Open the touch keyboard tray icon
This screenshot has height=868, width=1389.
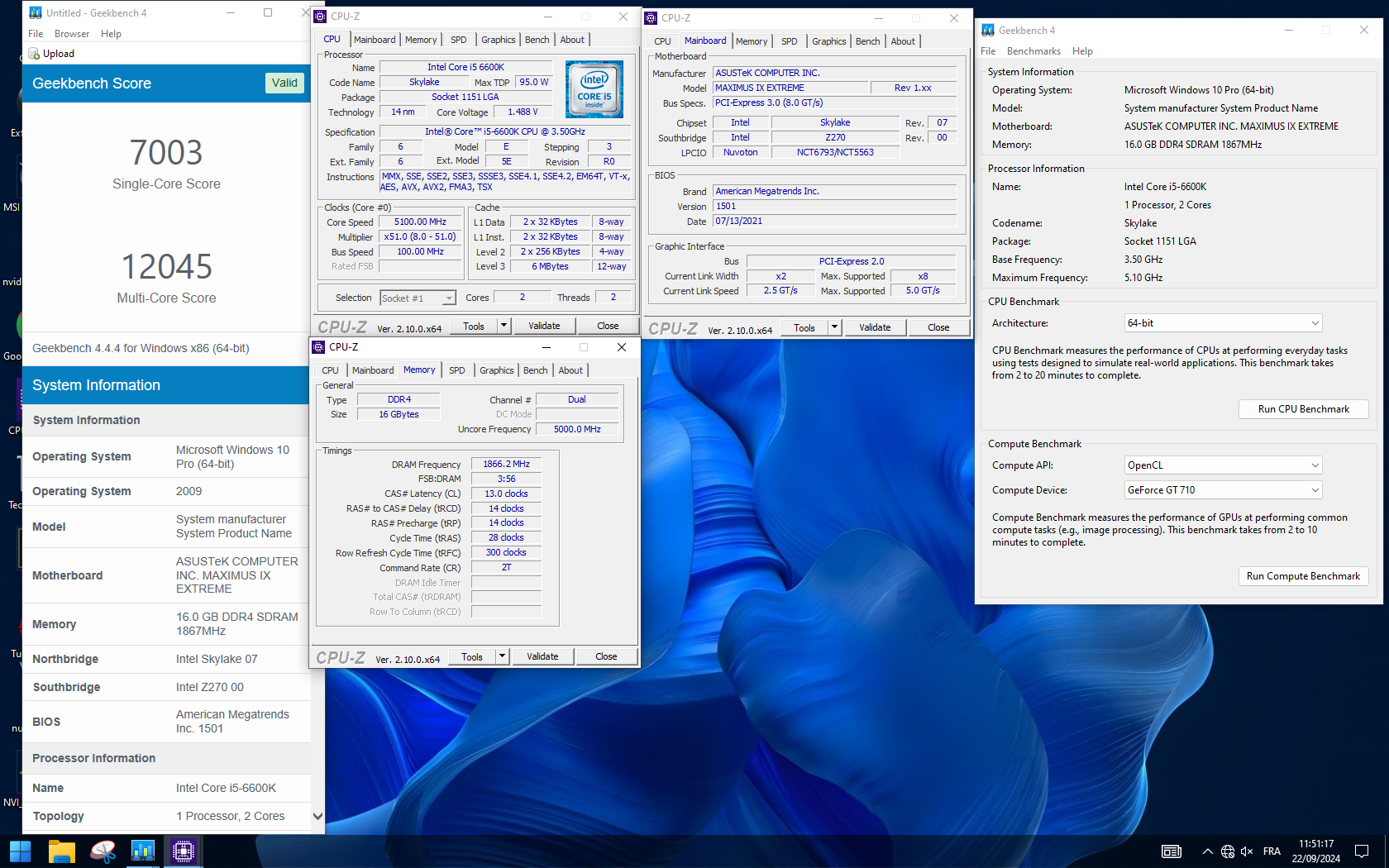[1172, 851]
